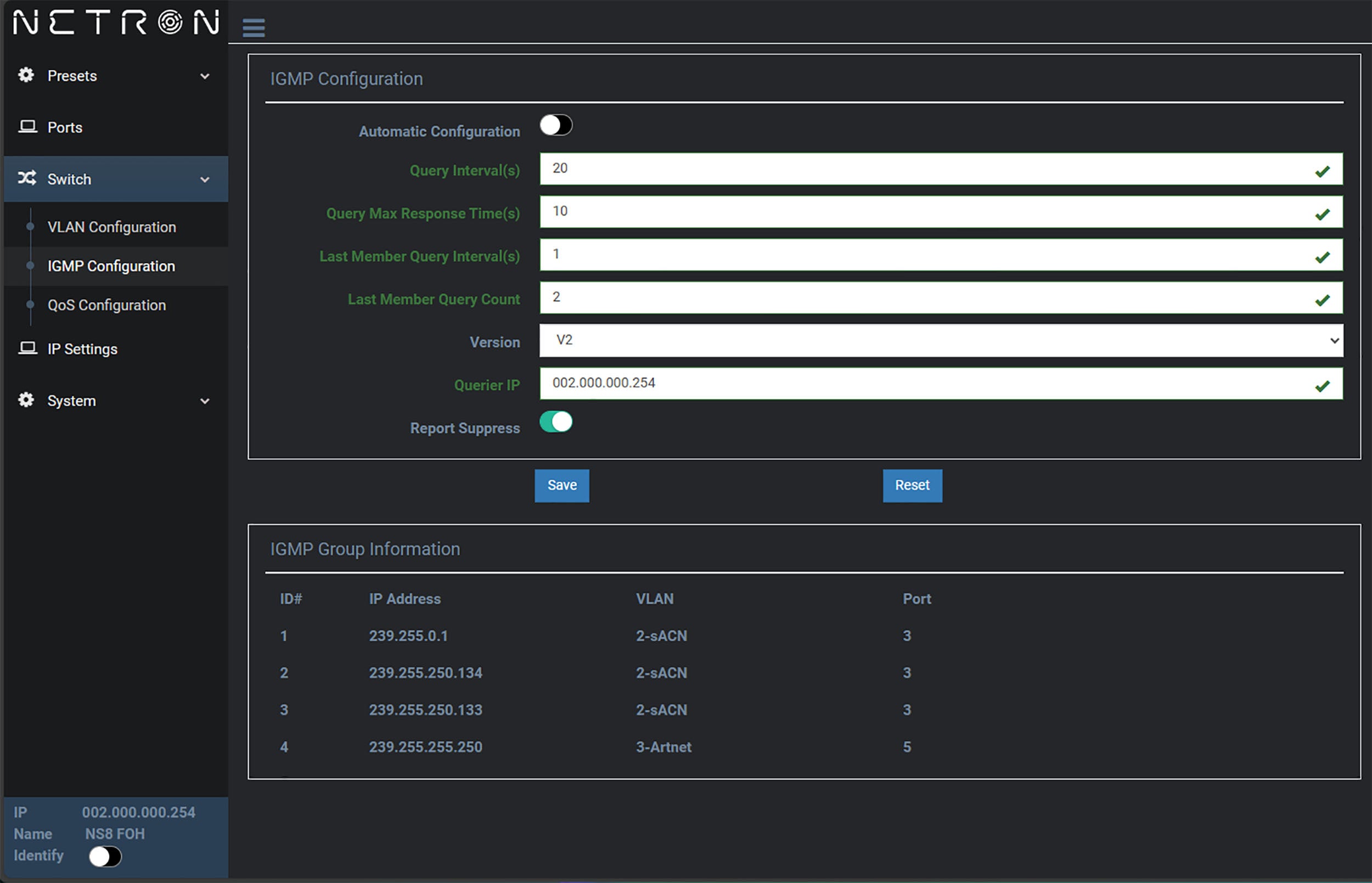The width and height of the screenshot is (1372, 883).
Task: Click the Presets menu icon
Action: click(26, 75)
